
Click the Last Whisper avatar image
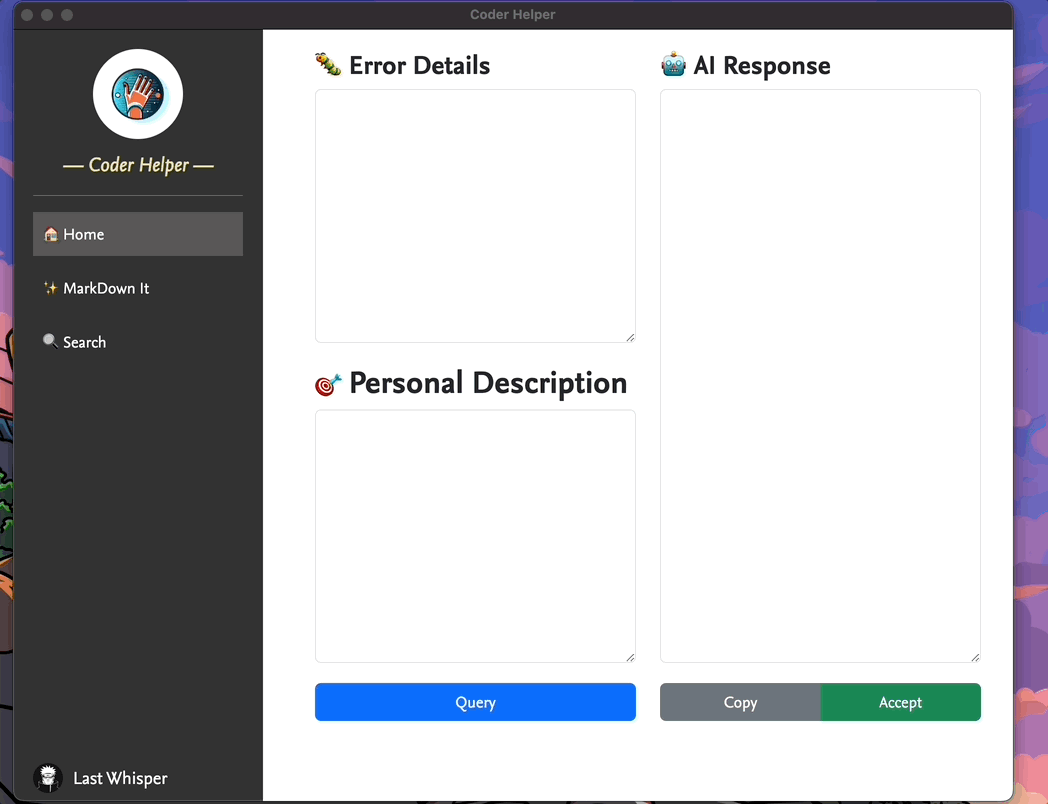pyautogui.click(x=47, y=777)
